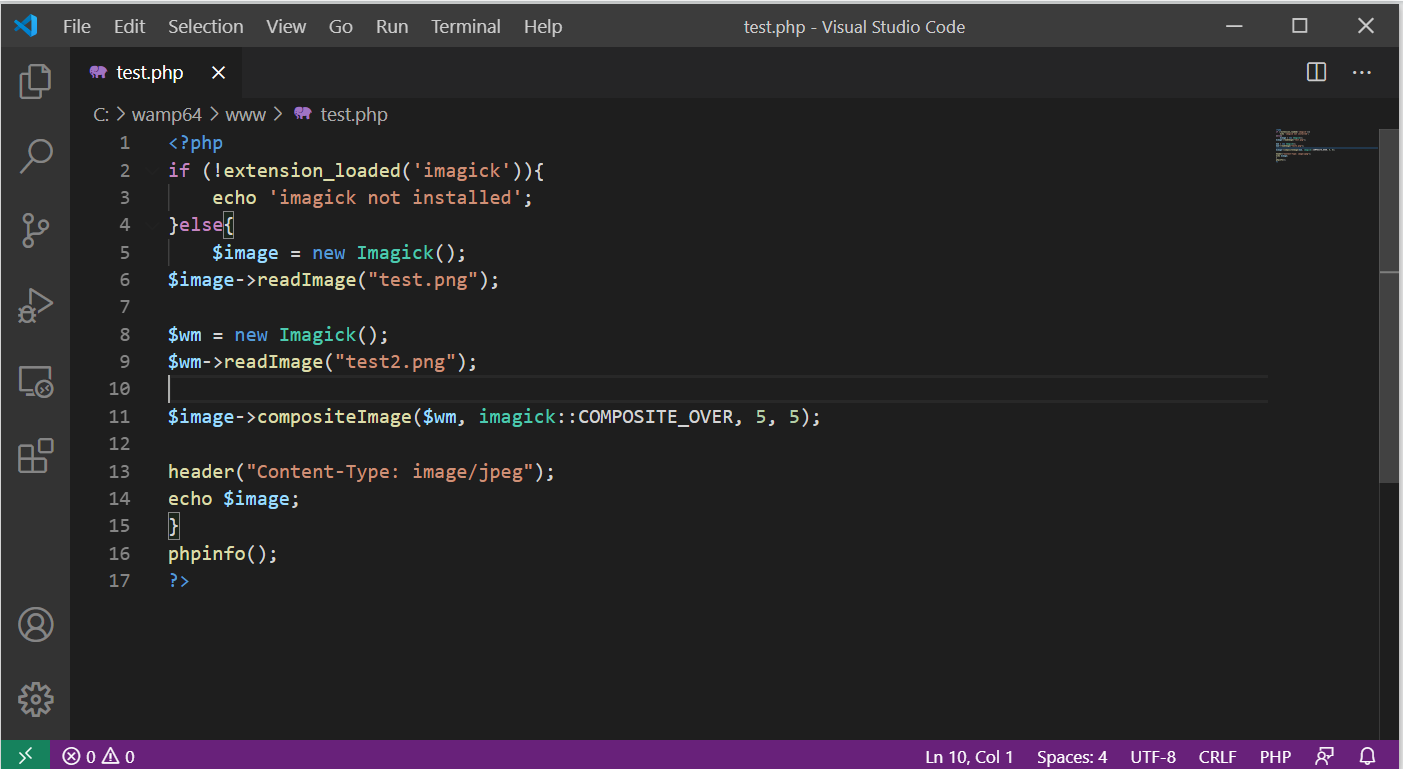This screenshot has width=1403, height=769.
Task: Open the Terminal menu
Action: point(466,27)
